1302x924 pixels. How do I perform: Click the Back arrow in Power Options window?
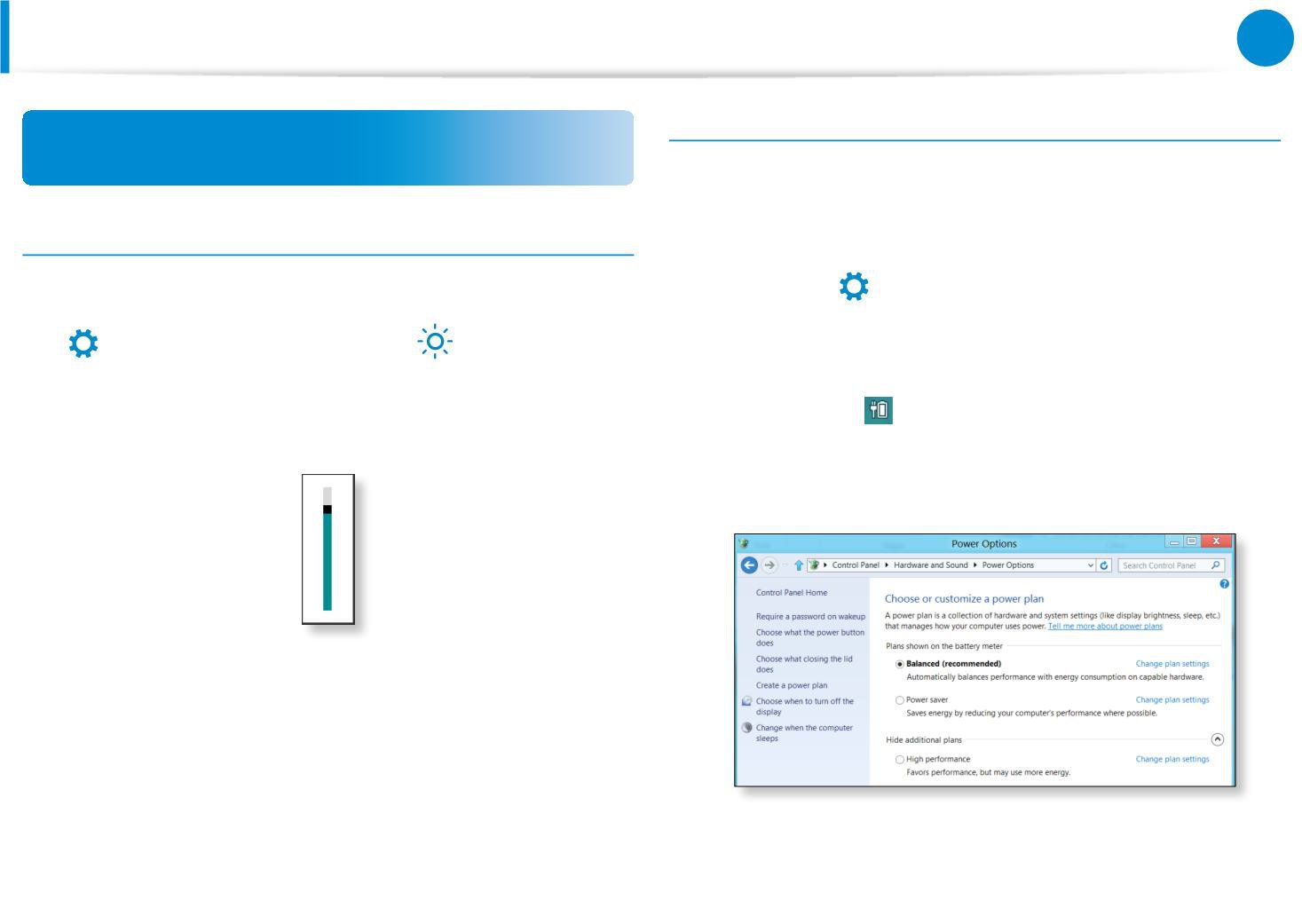coord(749,565)
